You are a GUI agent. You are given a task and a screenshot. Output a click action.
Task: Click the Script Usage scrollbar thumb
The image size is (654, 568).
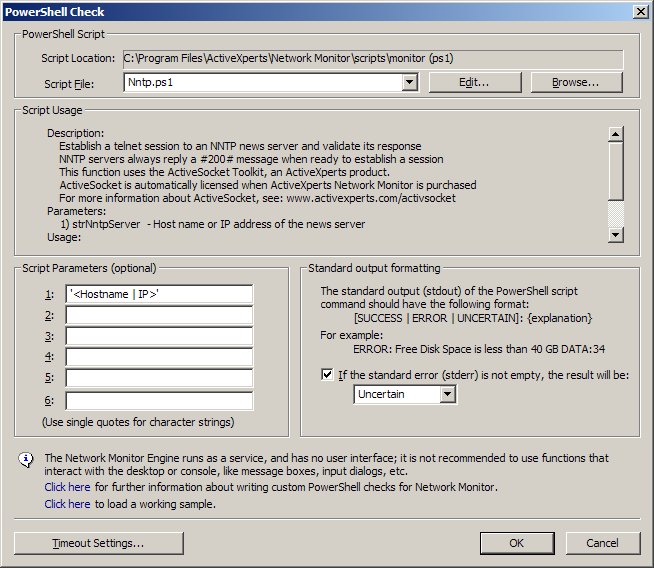[x=616, y=171]
